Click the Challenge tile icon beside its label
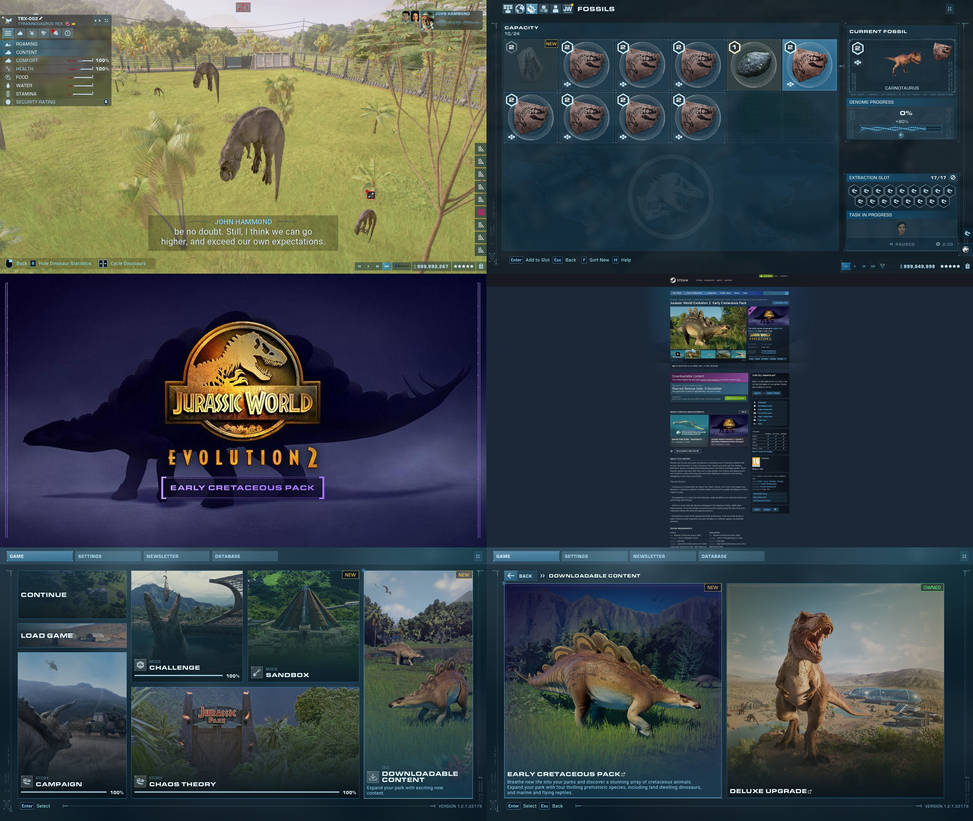Screen dimensions: 973x821 140,665
